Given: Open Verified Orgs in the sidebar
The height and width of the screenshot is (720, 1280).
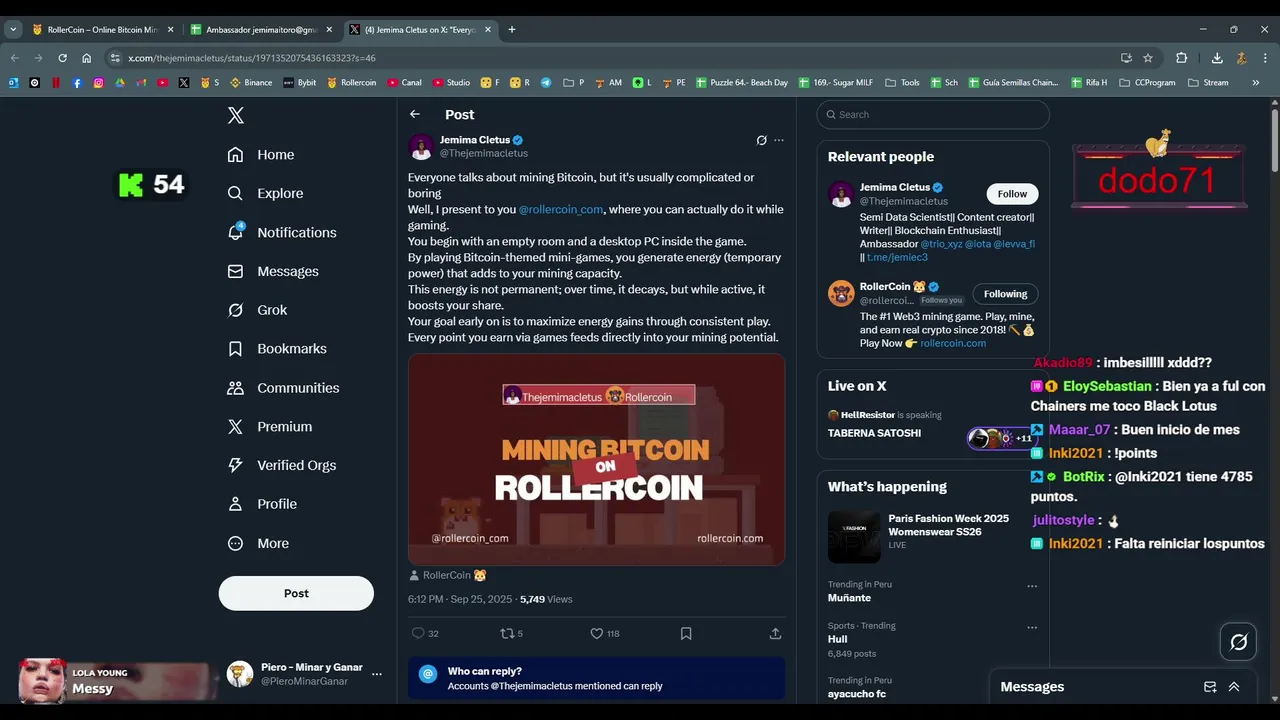Looking at the screenshot, I should click(x=282, y=465).
